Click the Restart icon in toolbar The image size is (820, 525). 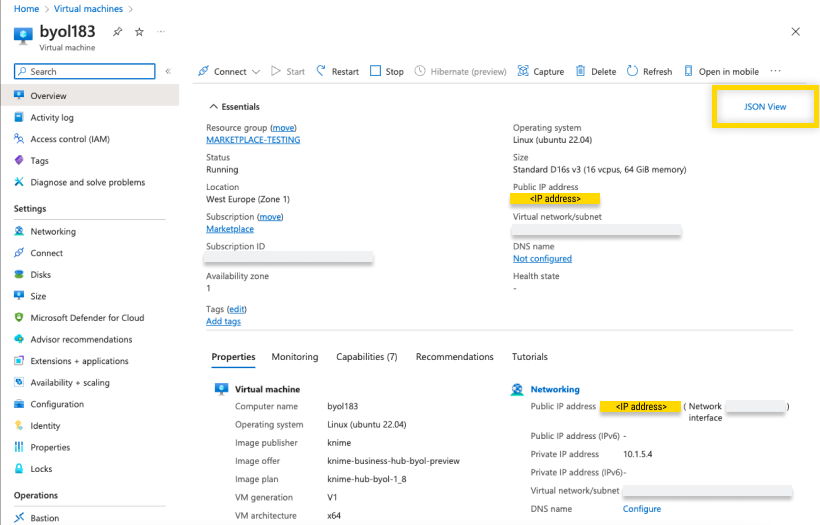pyautogui.click(x=322, y=72)
